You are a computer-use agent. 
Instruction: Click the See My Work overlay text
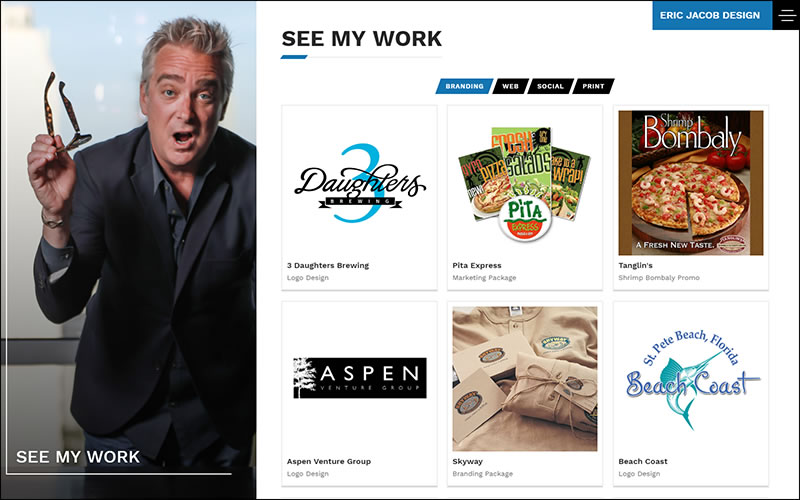click(78, 457)
